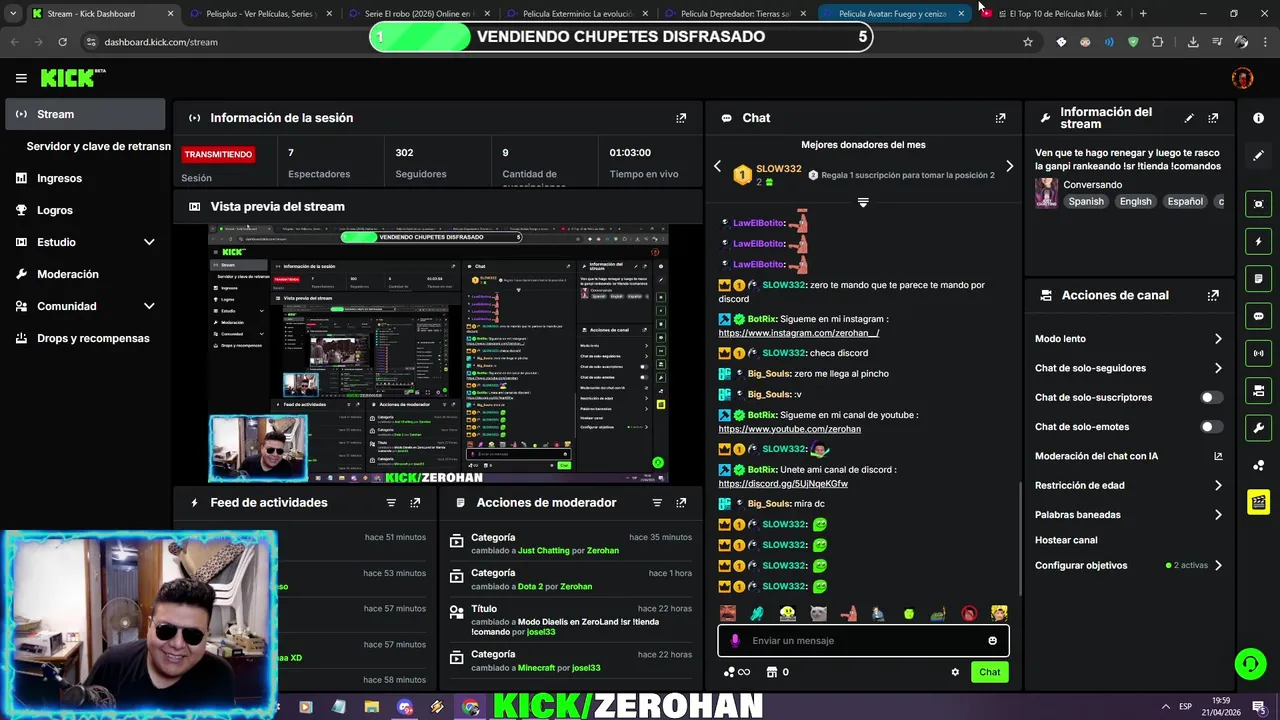This screenshot has height=720, width=1280.
Task: Open the user profile avatar menu
Action: coord(1242,78)
